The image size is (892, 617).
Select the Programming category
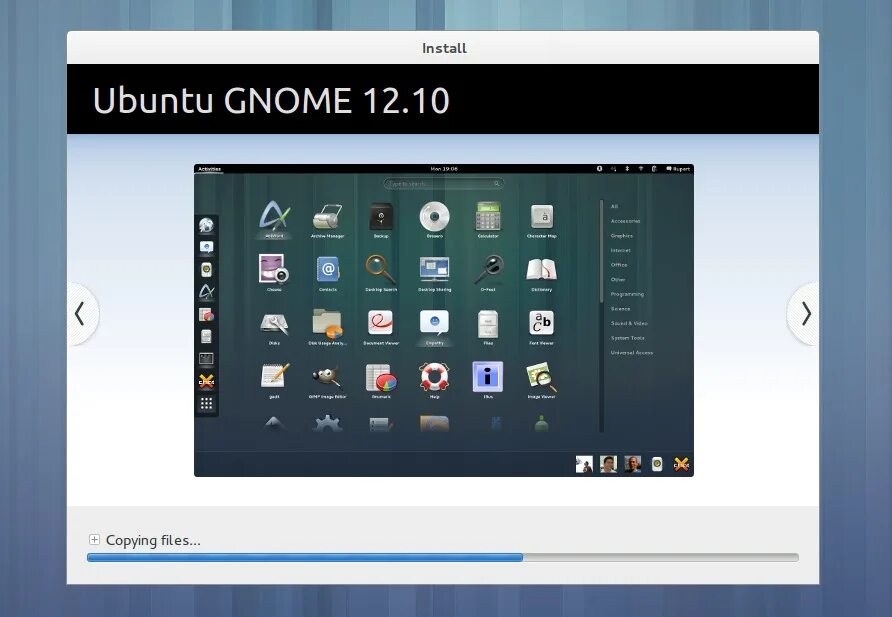click(627, 294)
